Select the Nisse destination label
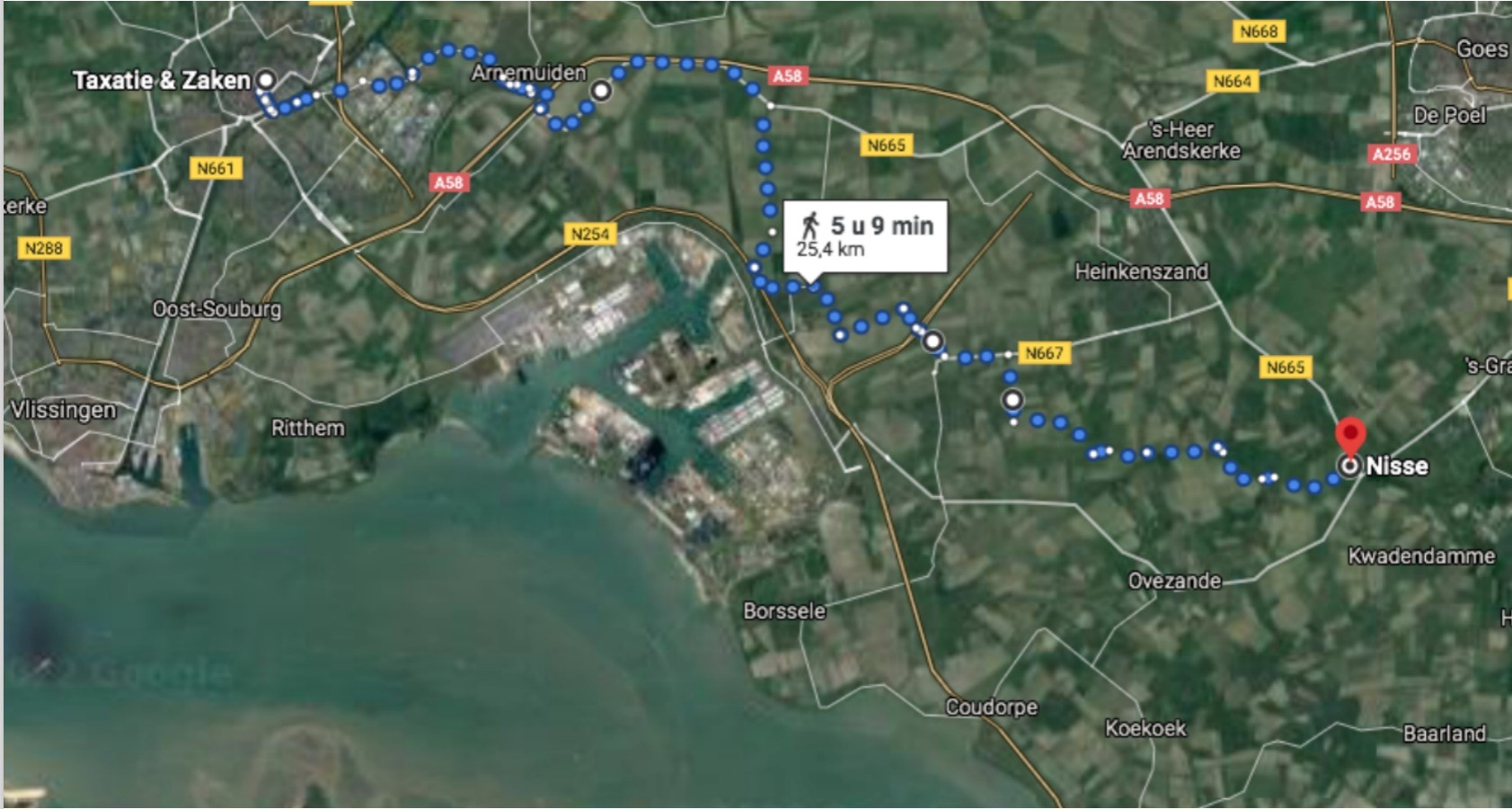Viewport: 1512px width, 809px height. pos(1397,467)
